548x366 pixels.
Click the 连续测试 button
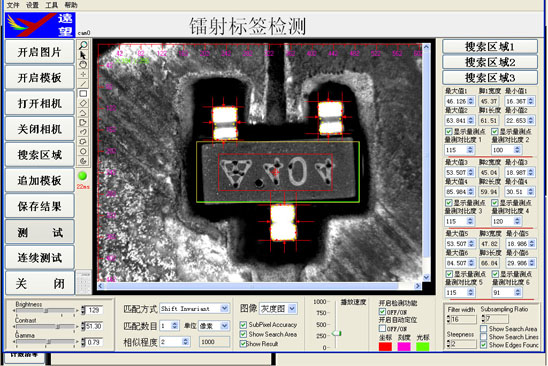pos(40,258)
